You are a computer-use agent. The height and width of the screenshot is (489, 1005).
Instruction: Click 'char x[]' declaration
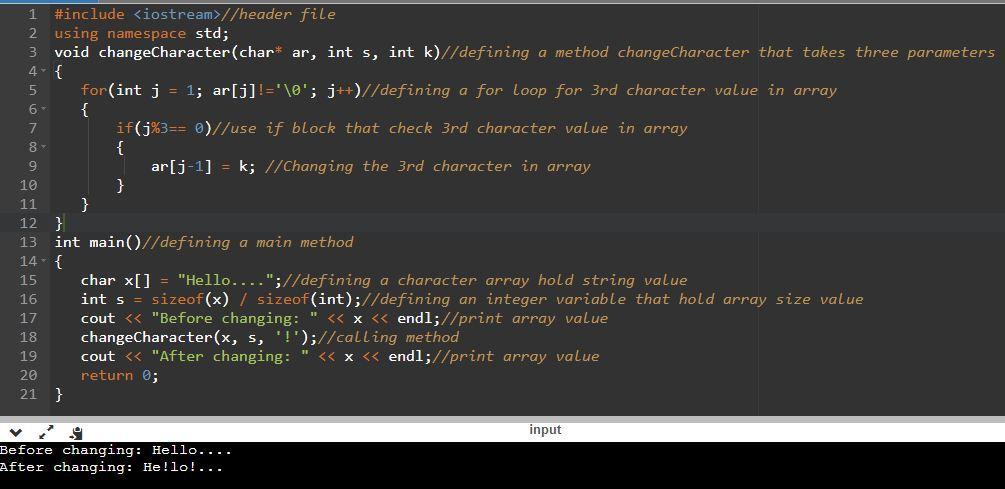tap(115, 280)
